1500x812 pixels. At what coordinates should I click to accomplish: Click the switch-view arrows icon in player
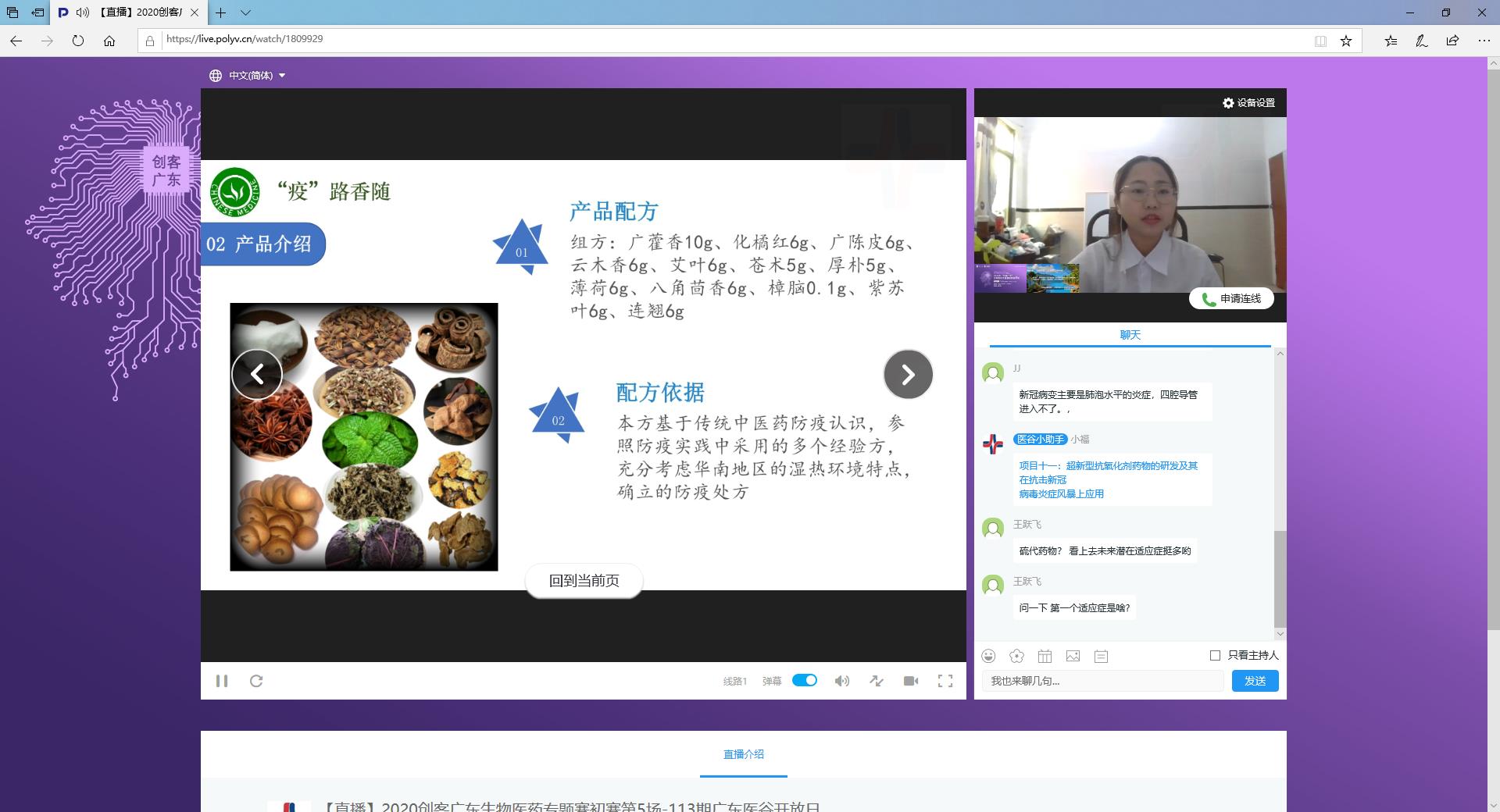877,681
